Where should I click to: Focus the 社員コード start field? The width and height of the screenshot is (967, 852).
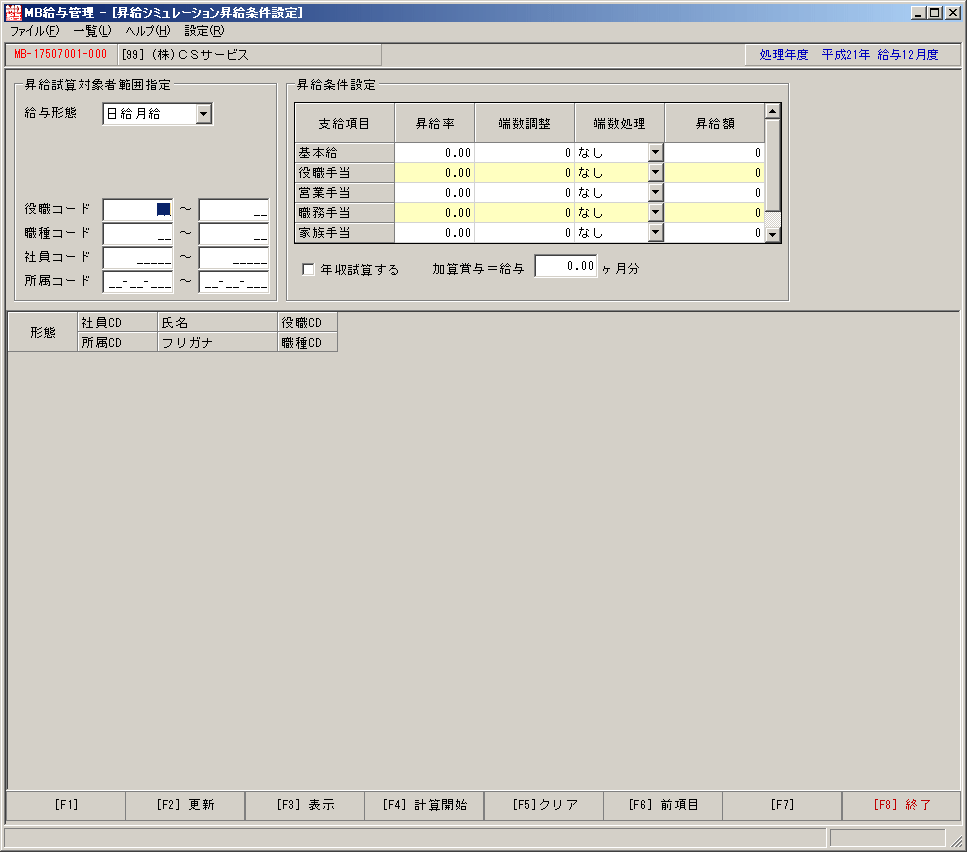click(138, 257)
